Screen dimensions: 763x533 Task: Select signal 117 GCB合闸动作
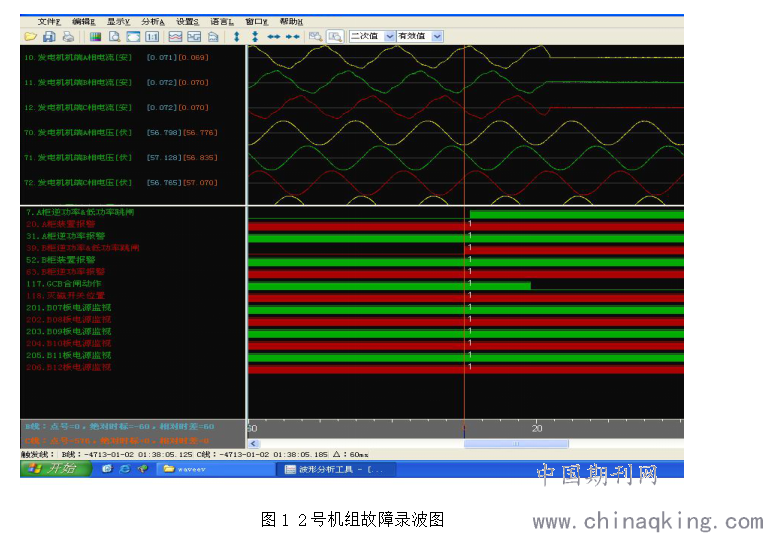coord(63,284)
